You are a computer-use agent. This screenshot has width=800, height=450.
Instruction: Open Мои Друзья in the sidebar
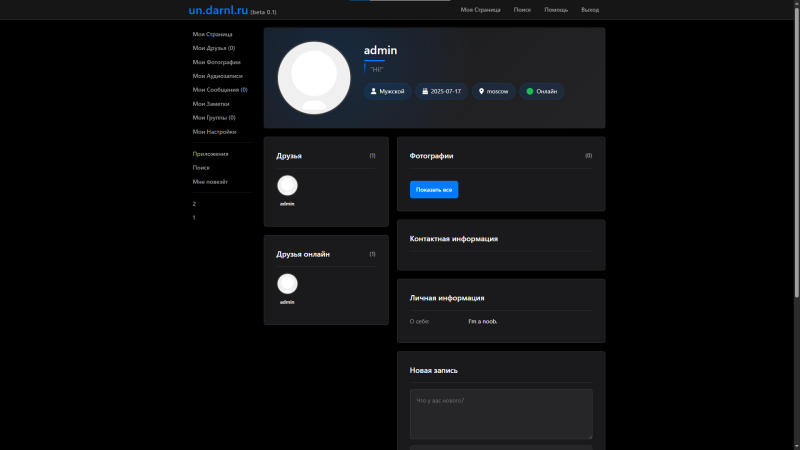[x=214, y=48]
